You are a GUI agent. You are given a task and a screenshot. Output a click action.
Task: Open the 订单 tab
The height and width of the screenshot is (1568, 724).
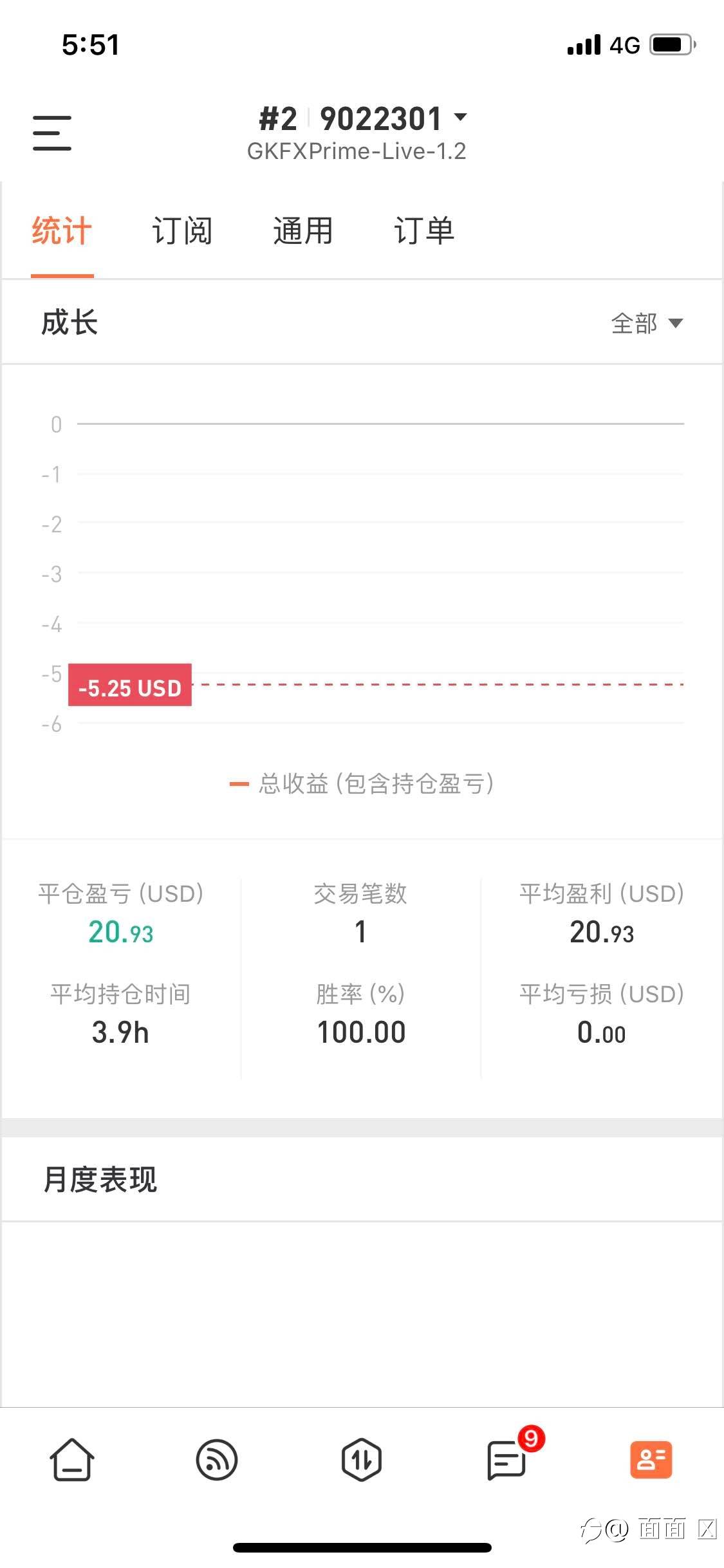(424, 231)
